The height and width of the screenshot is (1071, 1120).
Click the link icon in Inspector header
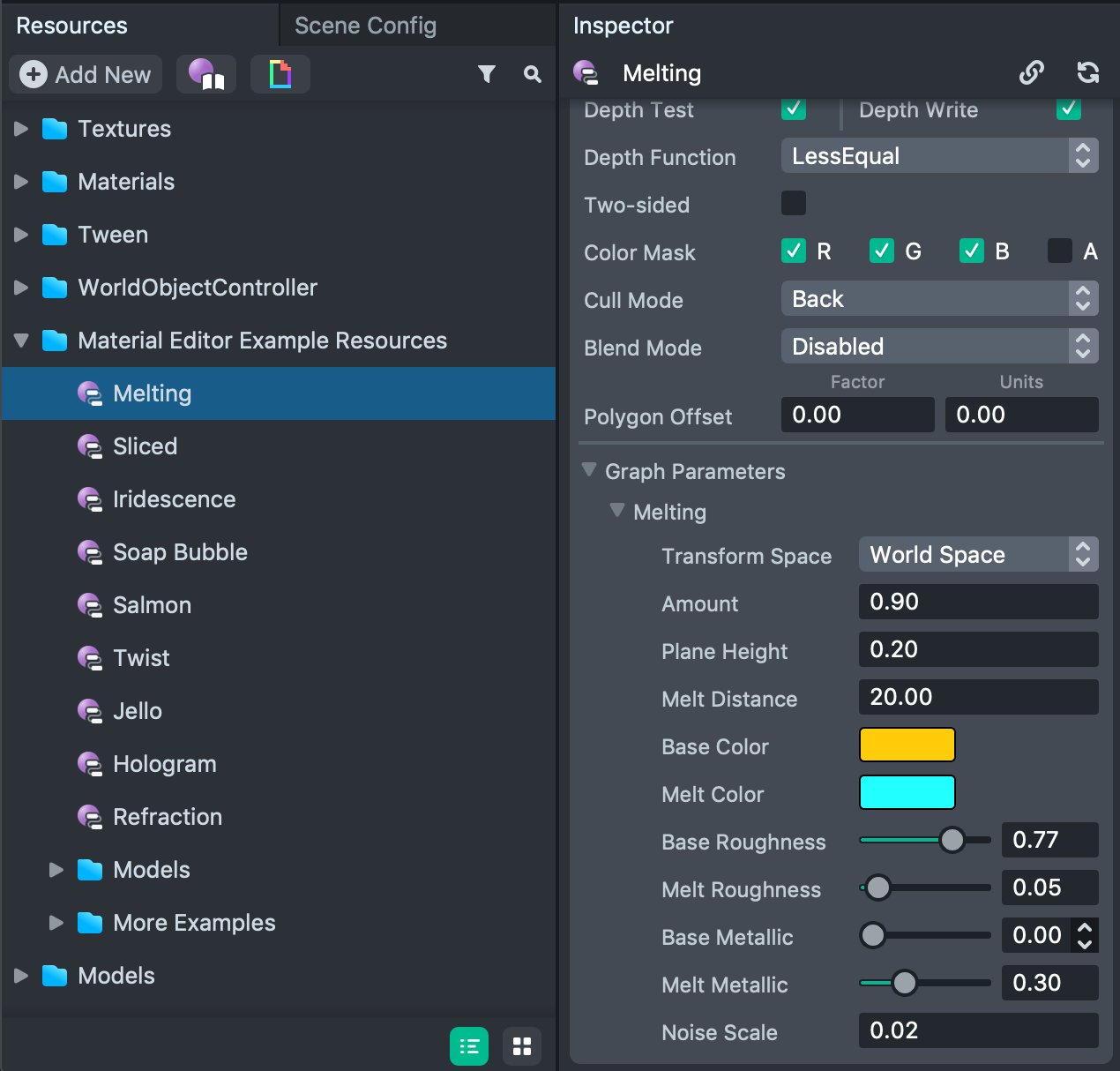[1031, 72]
